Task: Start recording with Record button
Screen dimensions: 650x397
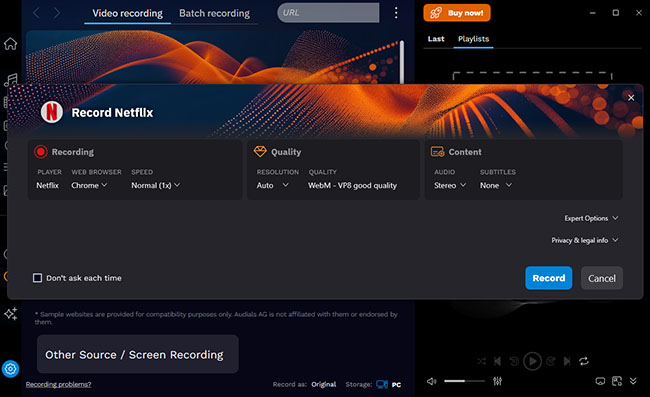Action: click(548, 278)
